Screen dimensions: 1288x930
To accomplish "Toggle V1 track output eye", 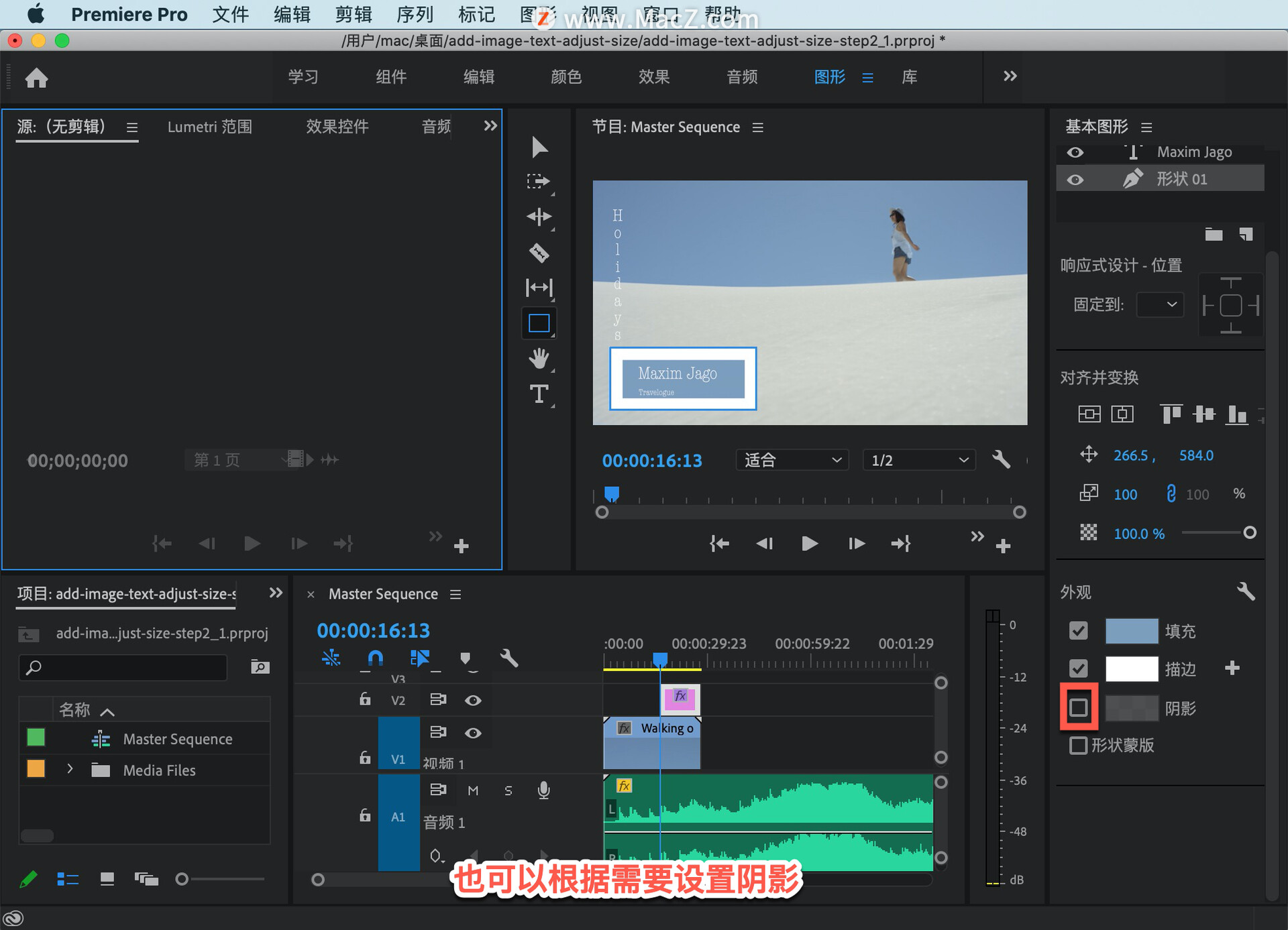I will click(473, 733).
